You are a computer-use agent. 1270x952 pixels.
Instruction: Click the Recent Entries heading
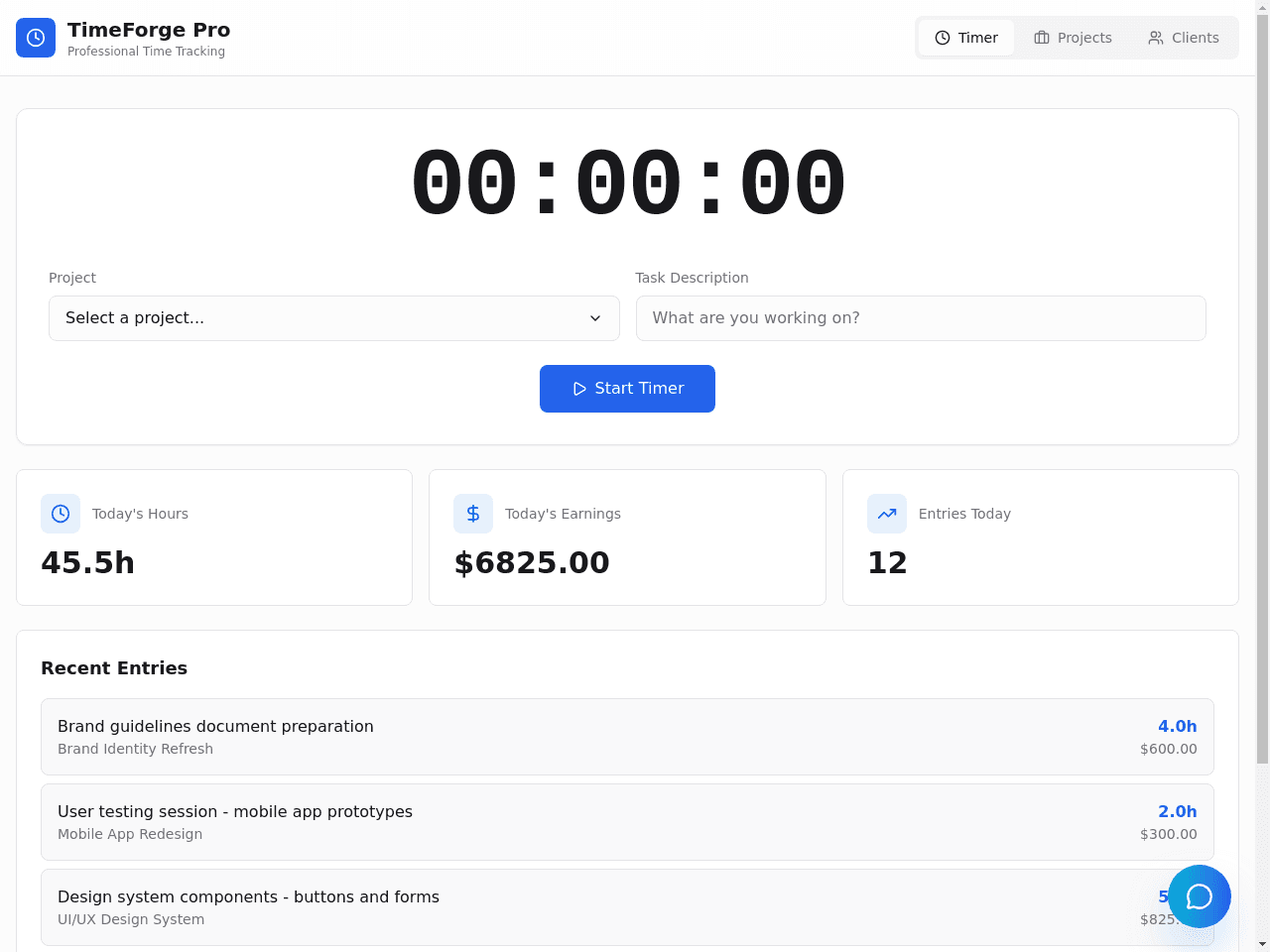114,668
